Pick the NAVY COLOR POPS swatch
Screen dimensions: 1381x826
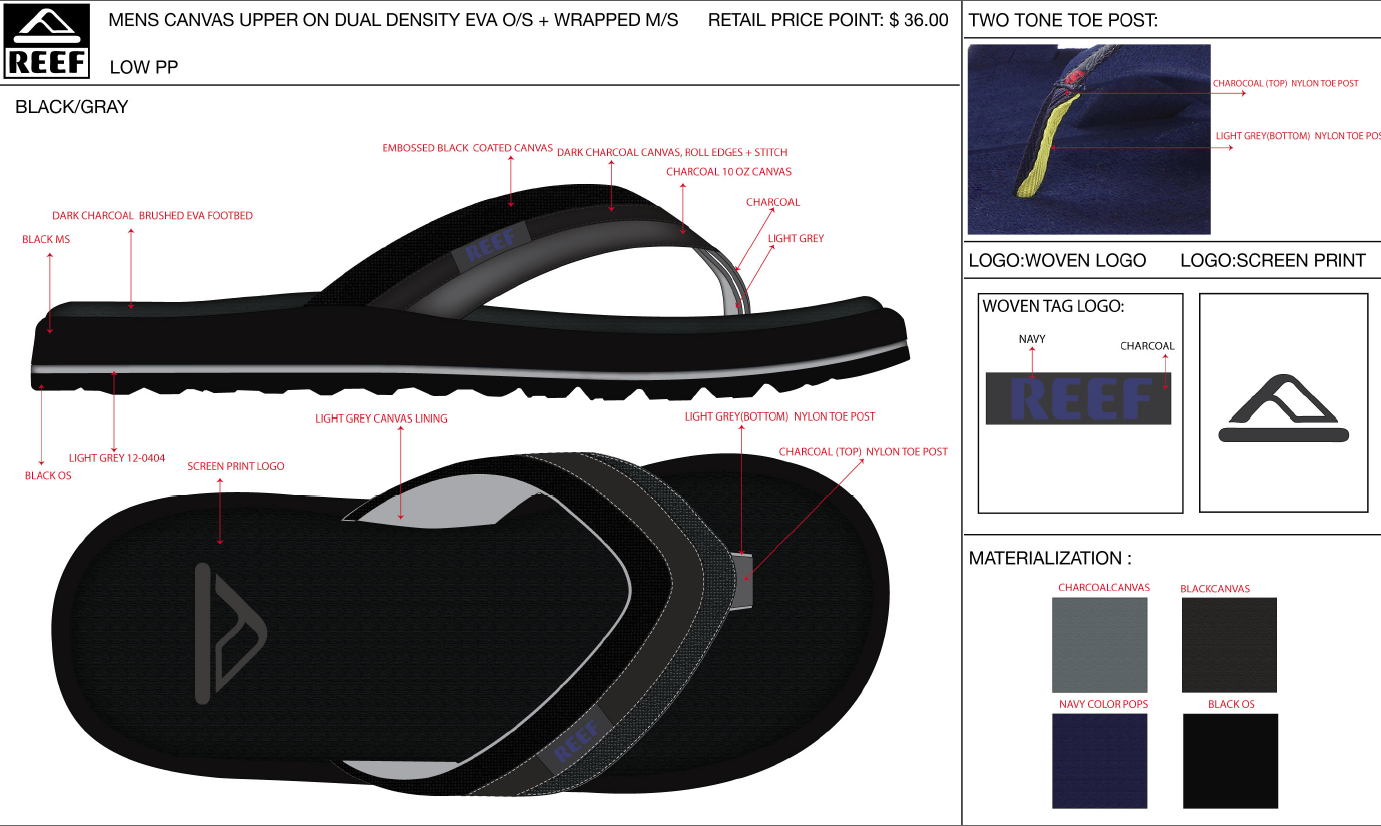click(1100, 760)
